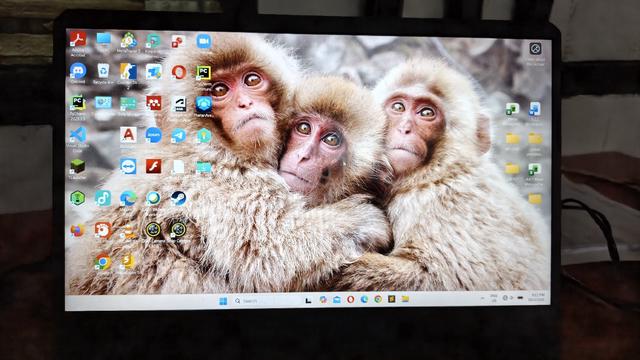
Task: Open the Windows Start button
Action: (x=223, y=301)
